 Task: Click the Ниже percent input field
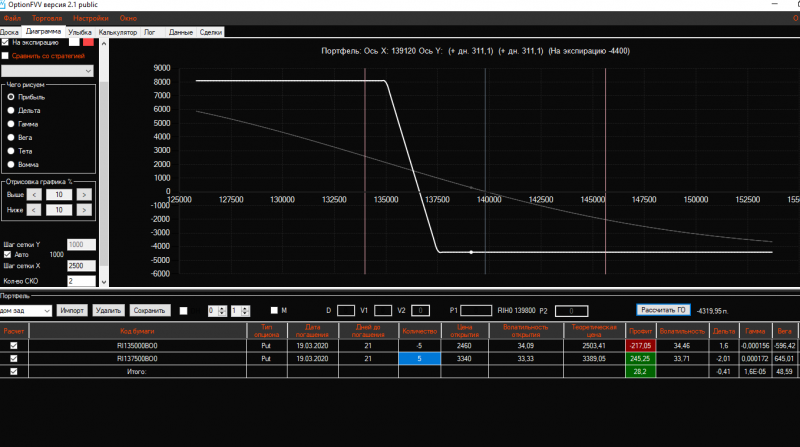point(59,210)
